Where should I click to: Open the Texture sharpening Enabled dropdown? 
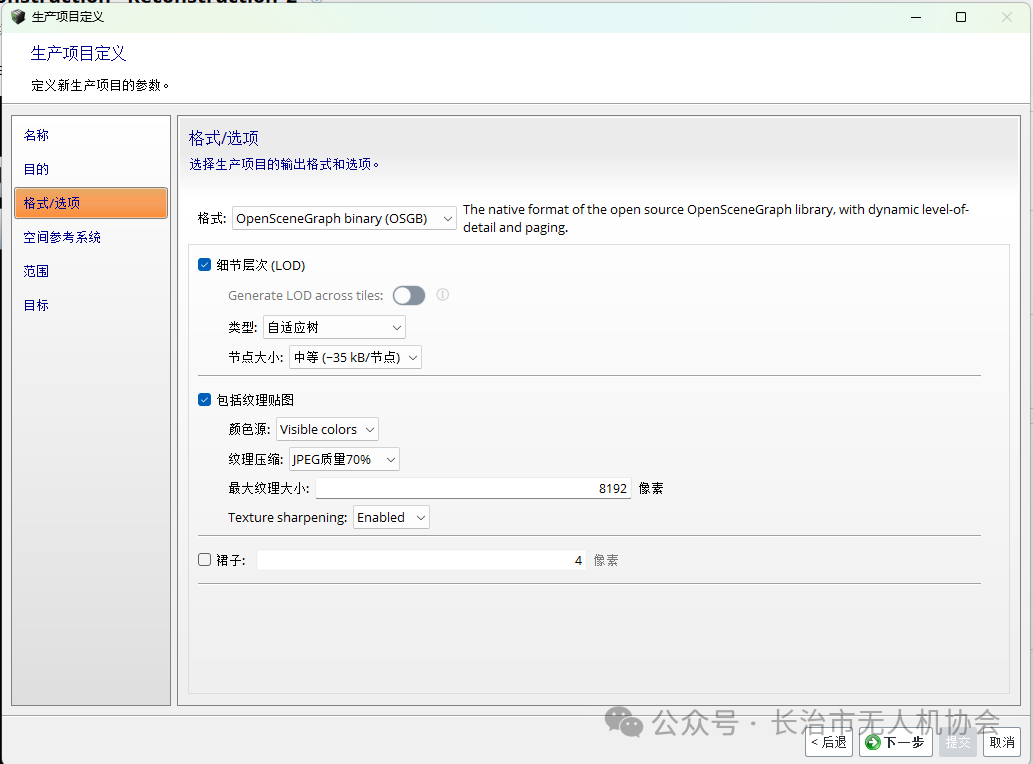tap(391, 518)
